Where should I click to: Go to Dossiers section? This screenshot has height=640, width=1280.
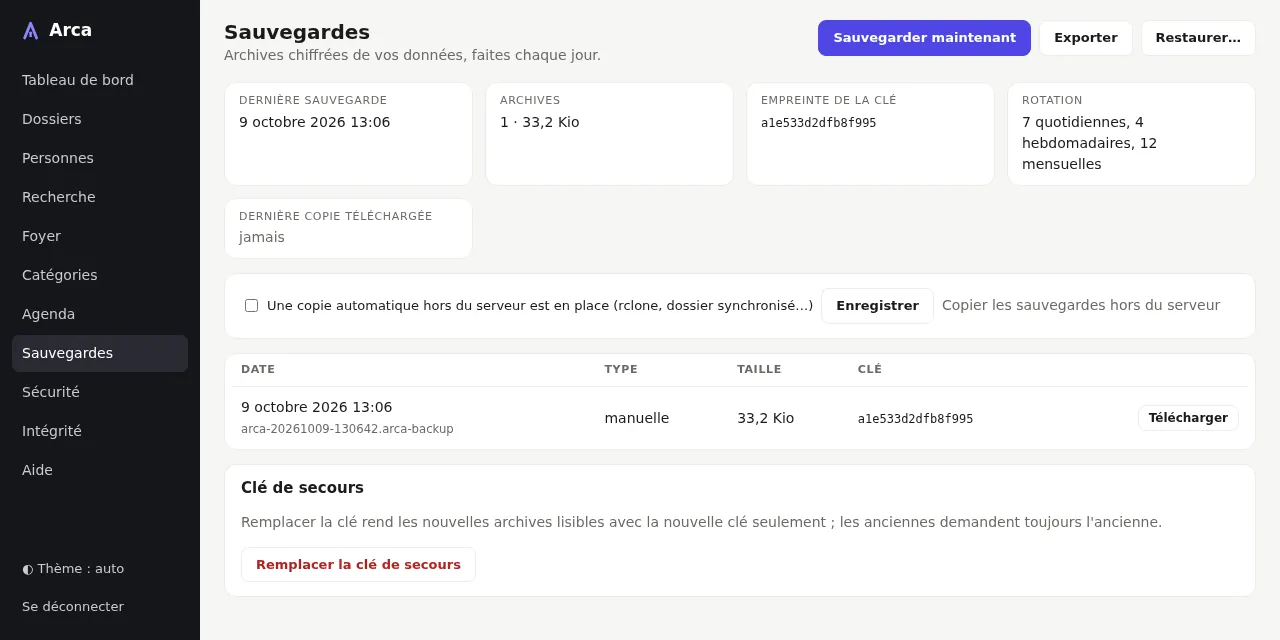coord(100,119)
